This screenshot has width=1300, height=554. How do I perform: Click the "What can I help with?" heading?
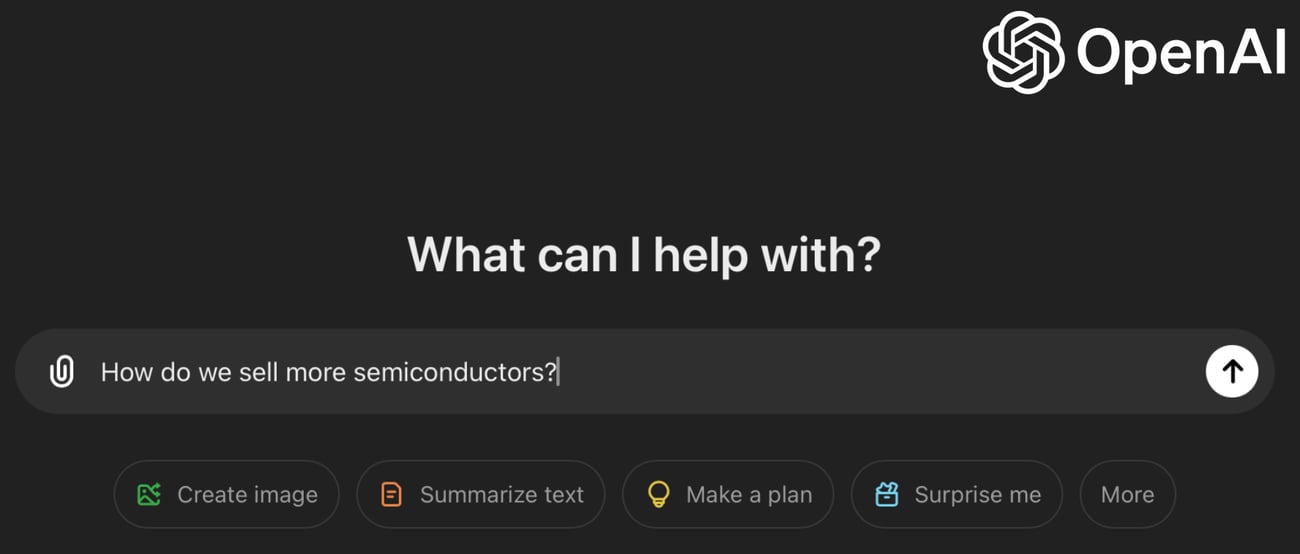(x=644, y=255)
